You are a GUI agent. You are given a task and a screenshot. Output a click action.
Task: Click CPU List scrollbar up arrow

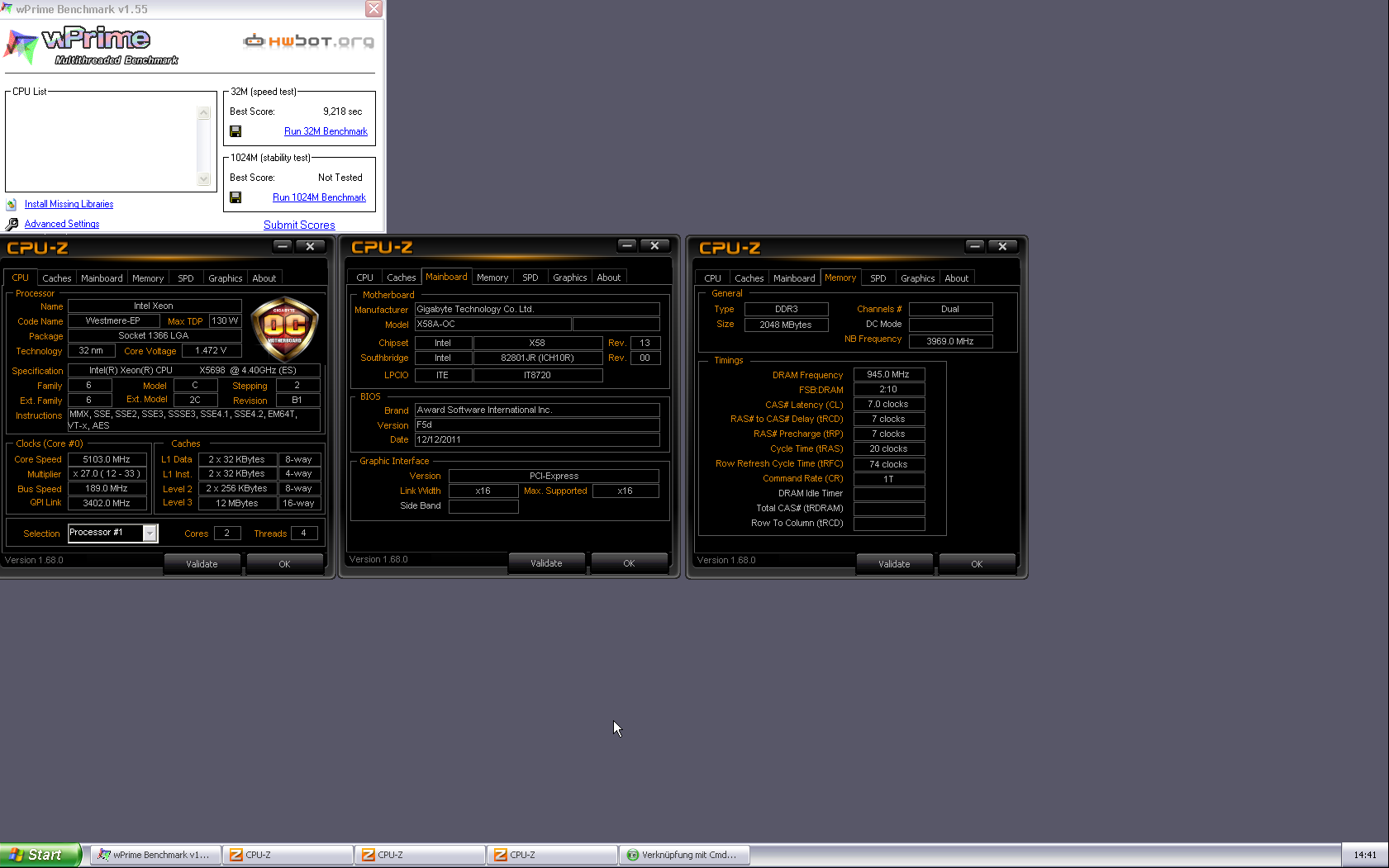click(204, 113)
